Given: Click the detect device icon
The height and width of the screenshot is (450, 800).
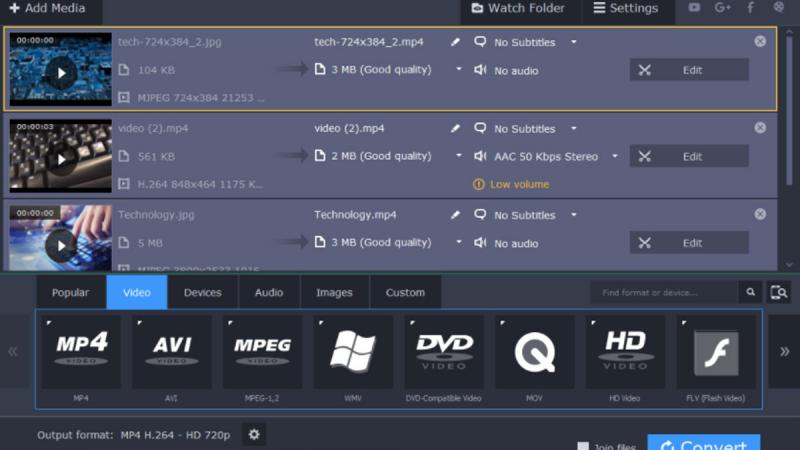Looking at the screenshot, I should click(x=779, y=292).
